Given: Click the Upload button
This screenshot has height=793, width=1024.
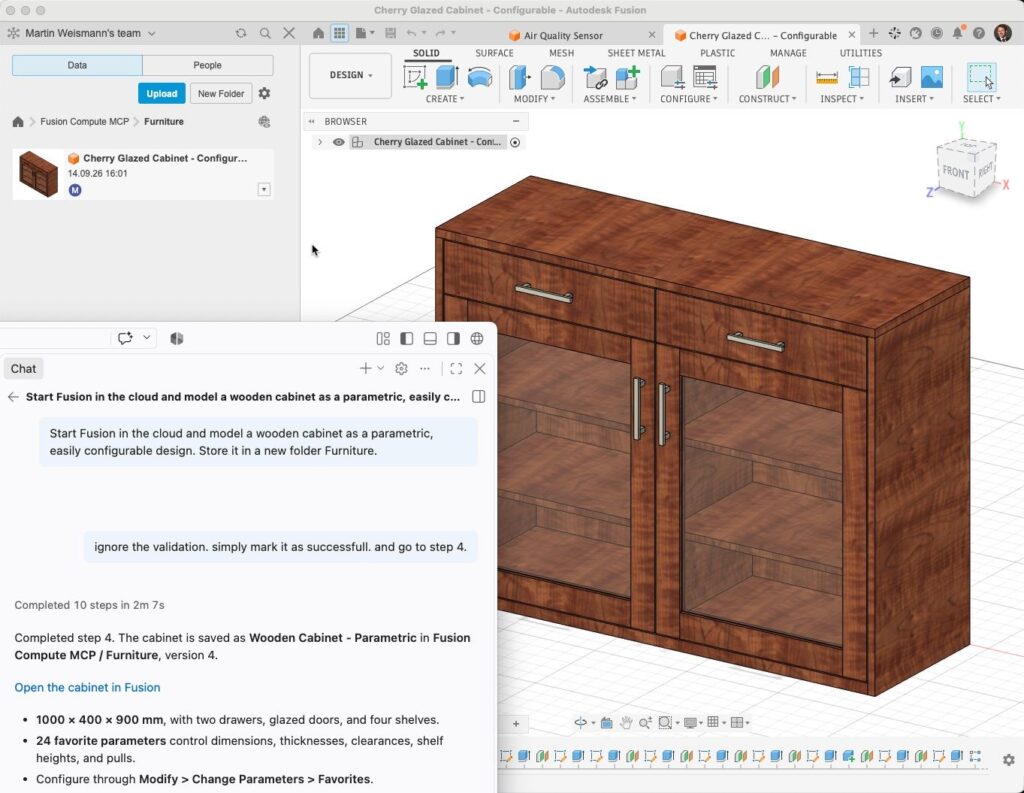Looking at the screenshot, I should coord(161,93).
